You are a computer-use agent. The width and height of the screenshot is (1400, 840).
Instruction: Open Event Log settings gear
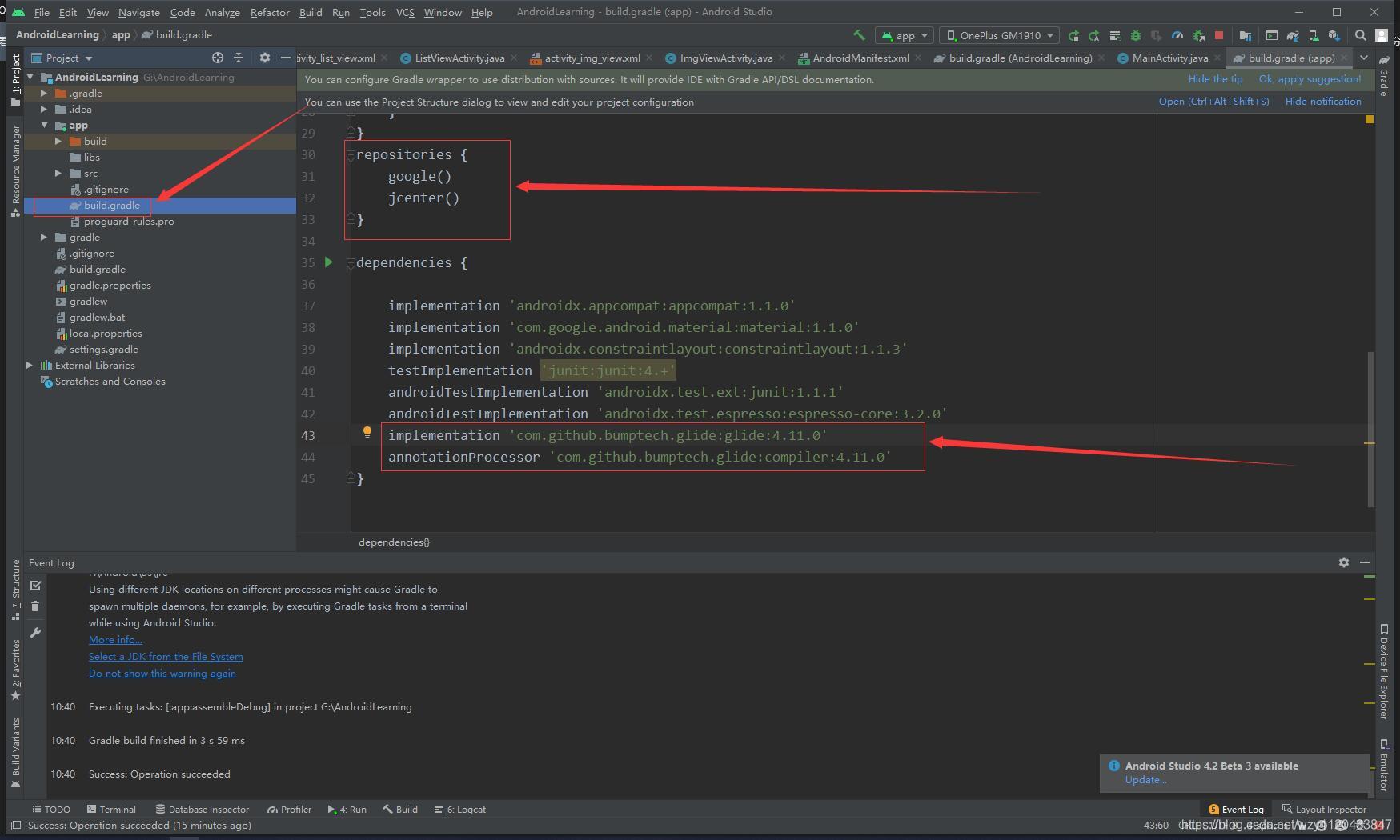click(1344, 562)
